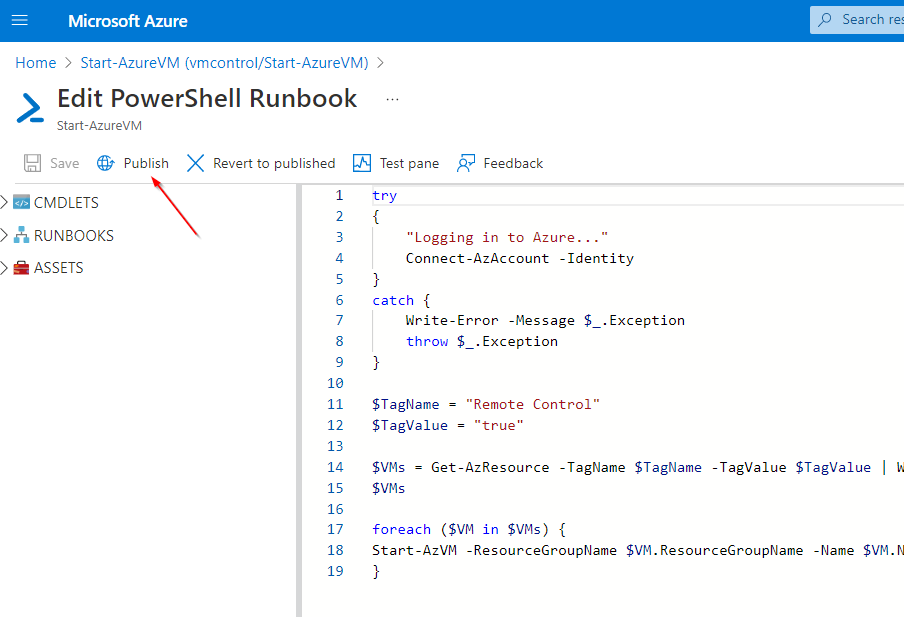Open Feedback

point(513,163)
